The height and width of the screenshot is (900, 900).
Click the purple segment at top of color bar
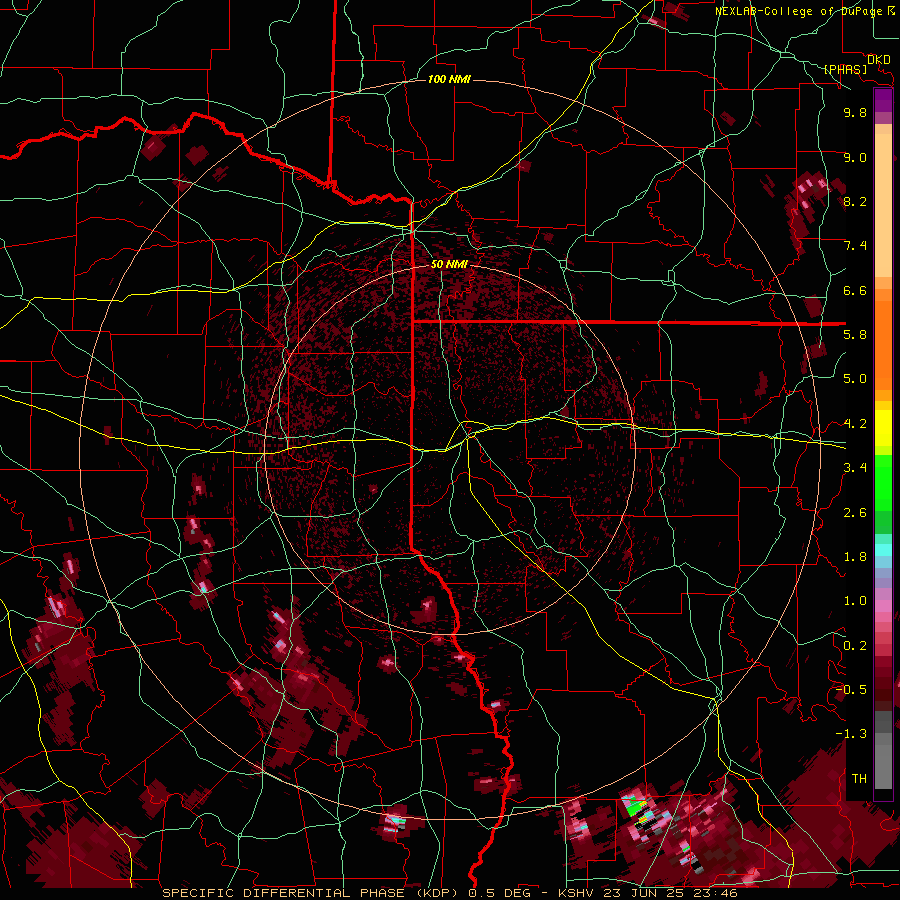coord(883,101)
